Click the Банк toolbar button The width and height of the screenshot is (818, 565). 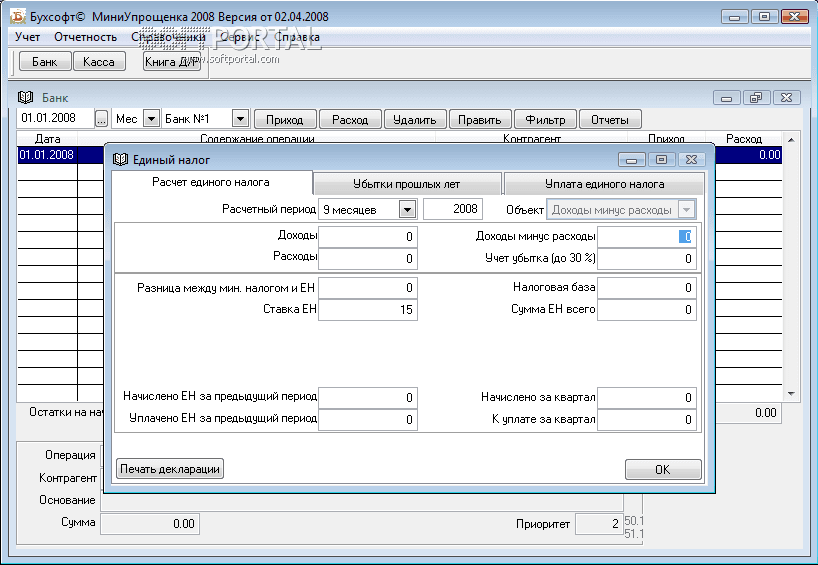45,62
